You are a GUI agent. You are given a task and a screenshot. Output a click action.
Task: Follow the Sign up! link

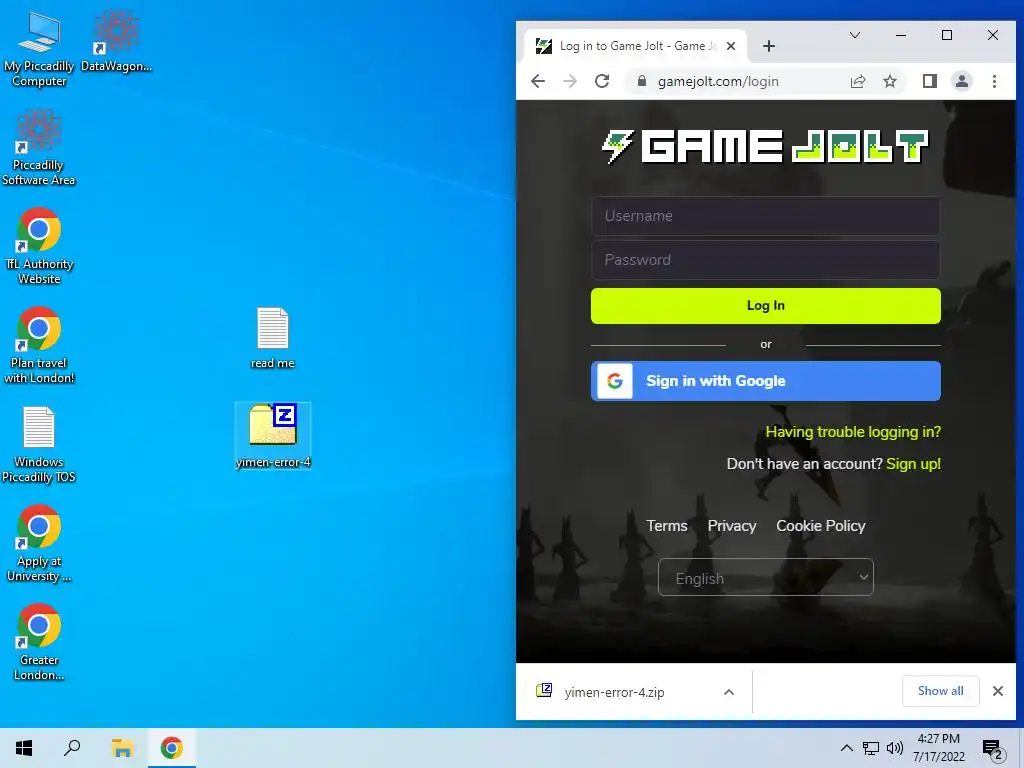(913, 464)
